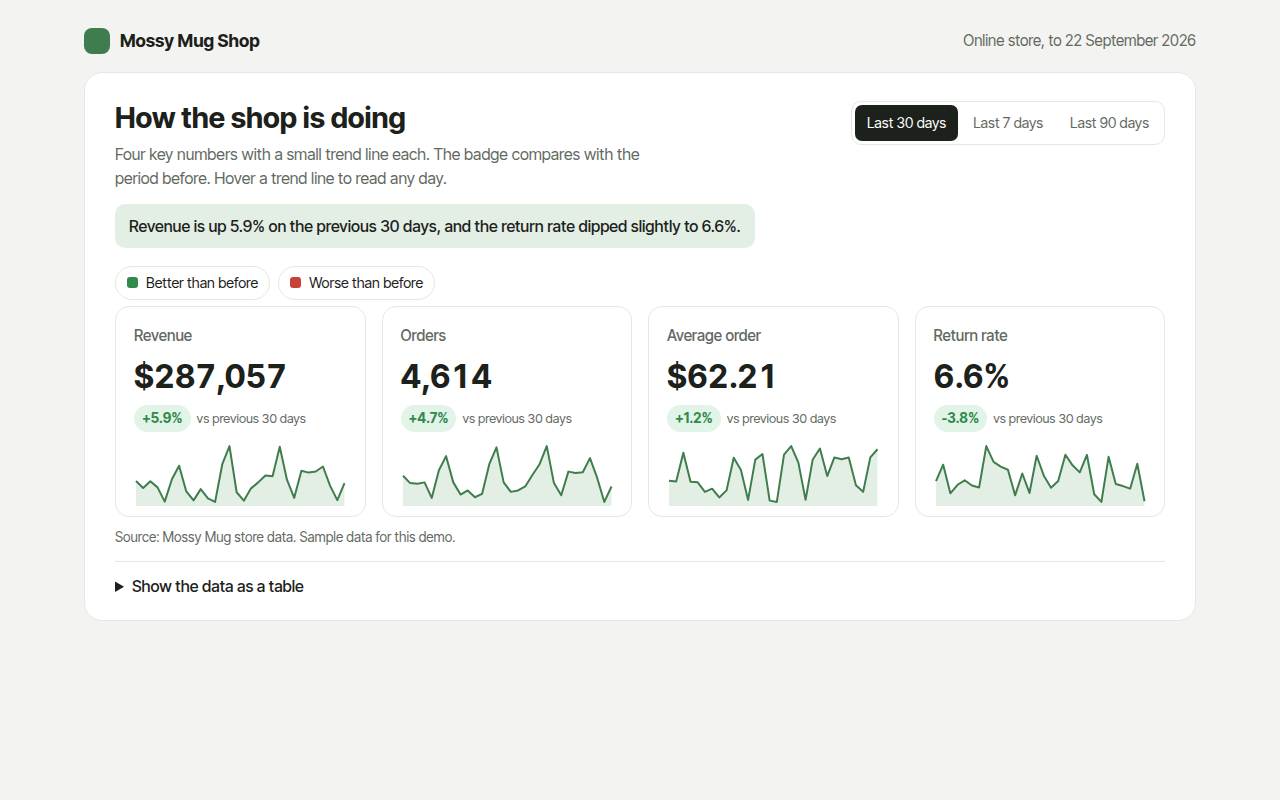Click the Source: Mossy Mug store data note
This screenshot has height=800, width=1280.
pyautogui.click(x=285, y=537)
